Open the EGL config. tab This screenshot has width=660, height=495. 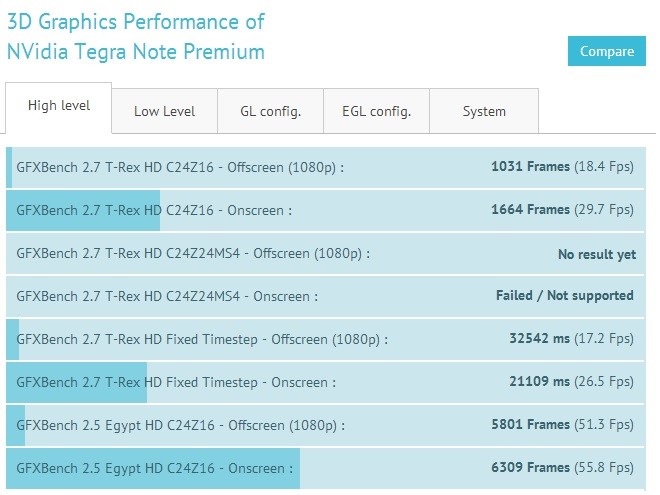point(376,111)
